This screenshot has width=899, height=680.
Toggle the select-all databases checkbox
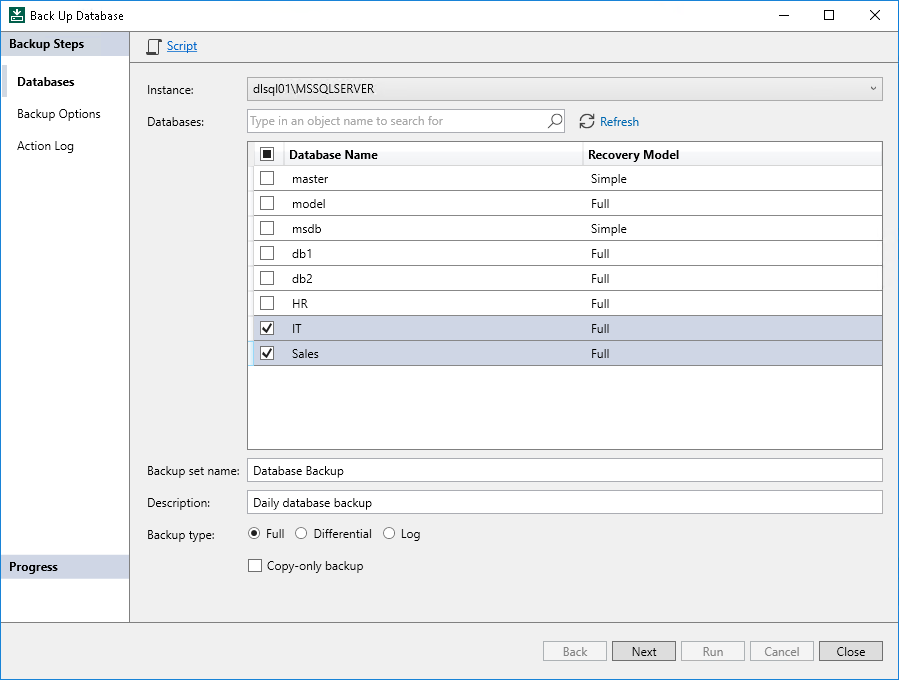[265, 153]
